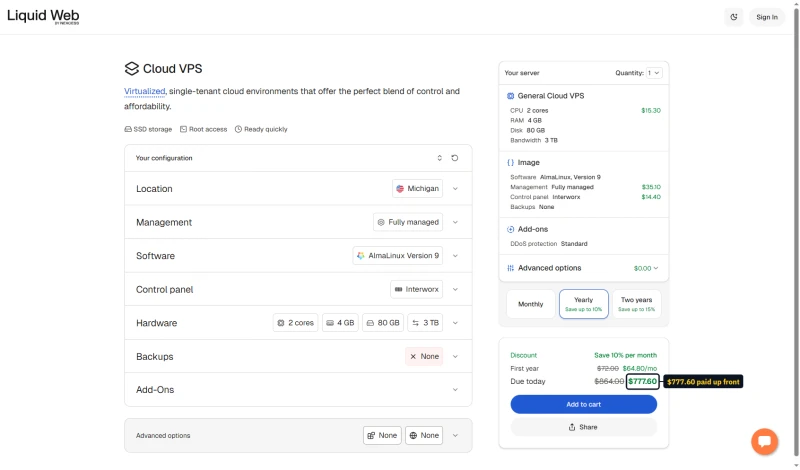Expand the Location row chevron

coord(455,189)
